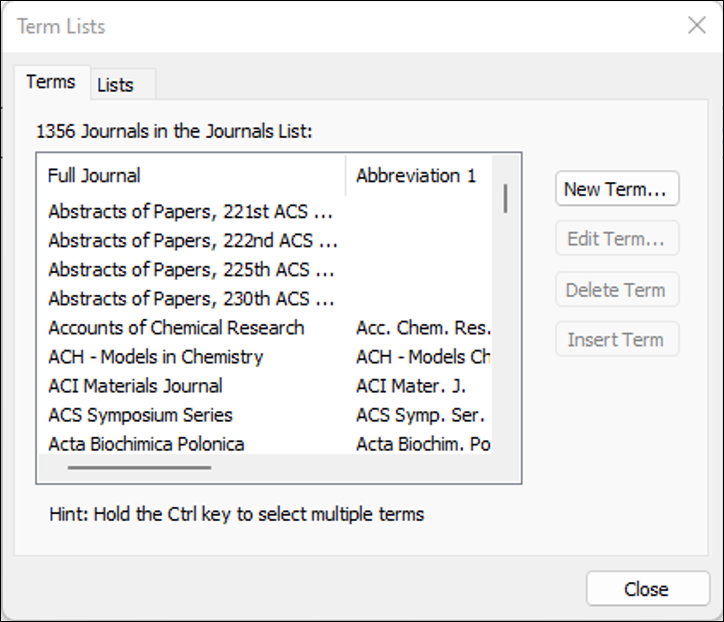Pick Abstracts of Papers, 230th ACS row
This screenshot has height=622, width=724.
[x=191, y=299]
